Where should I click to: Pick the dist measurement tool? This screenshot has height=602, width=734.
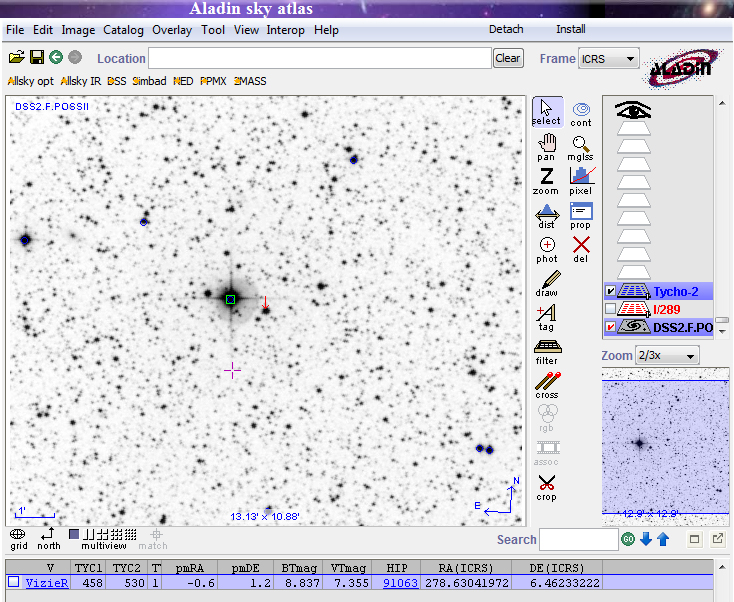tap(546, 216)
